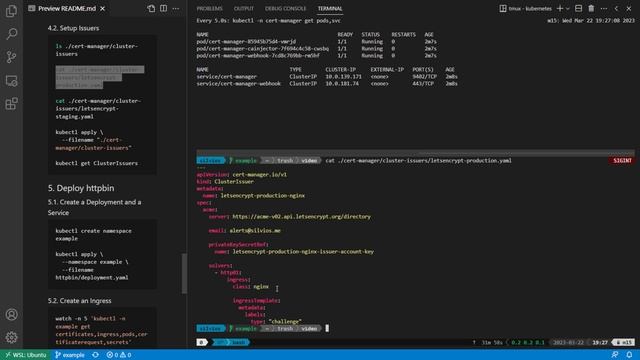Open the preview editor More Actions menu
640x360 pixels.
176,8
